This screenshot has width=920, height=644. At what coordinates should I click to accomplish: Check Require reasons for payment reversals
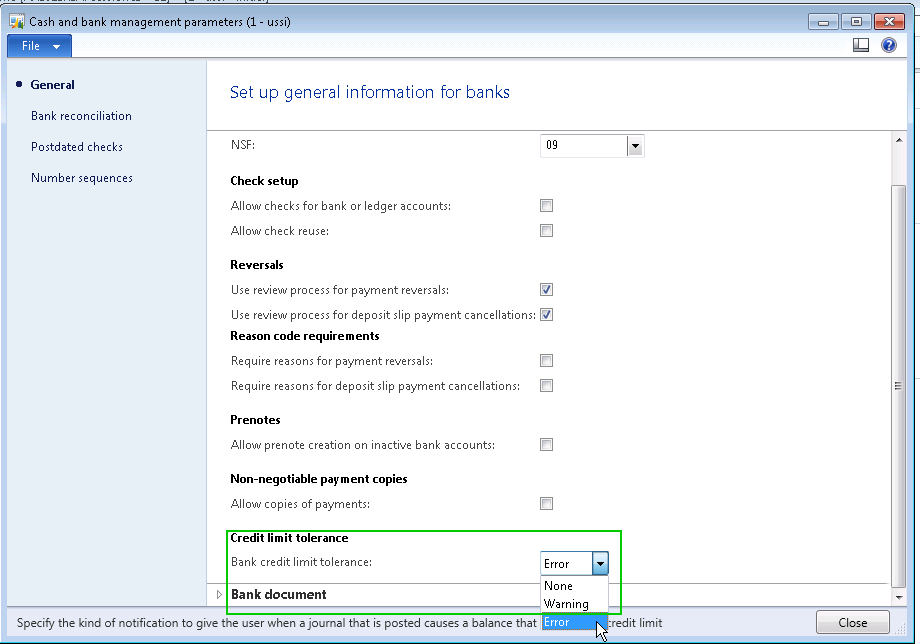point(546,361)
